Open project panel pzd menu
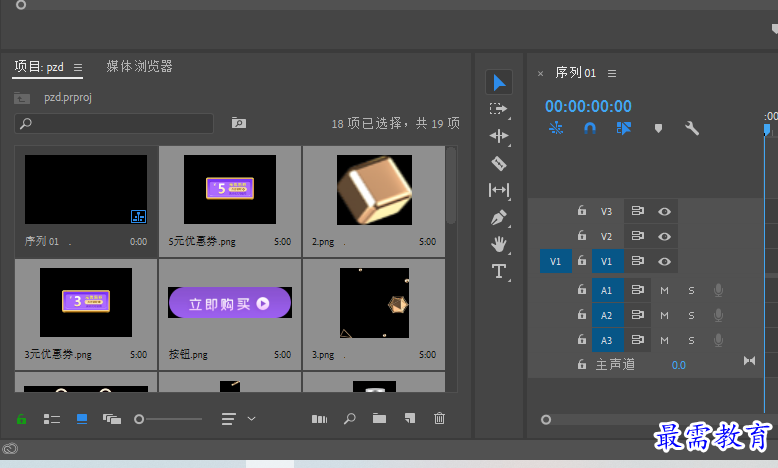Image resolution: width=778 pixels, height=468 pixels. click(78, 67)
